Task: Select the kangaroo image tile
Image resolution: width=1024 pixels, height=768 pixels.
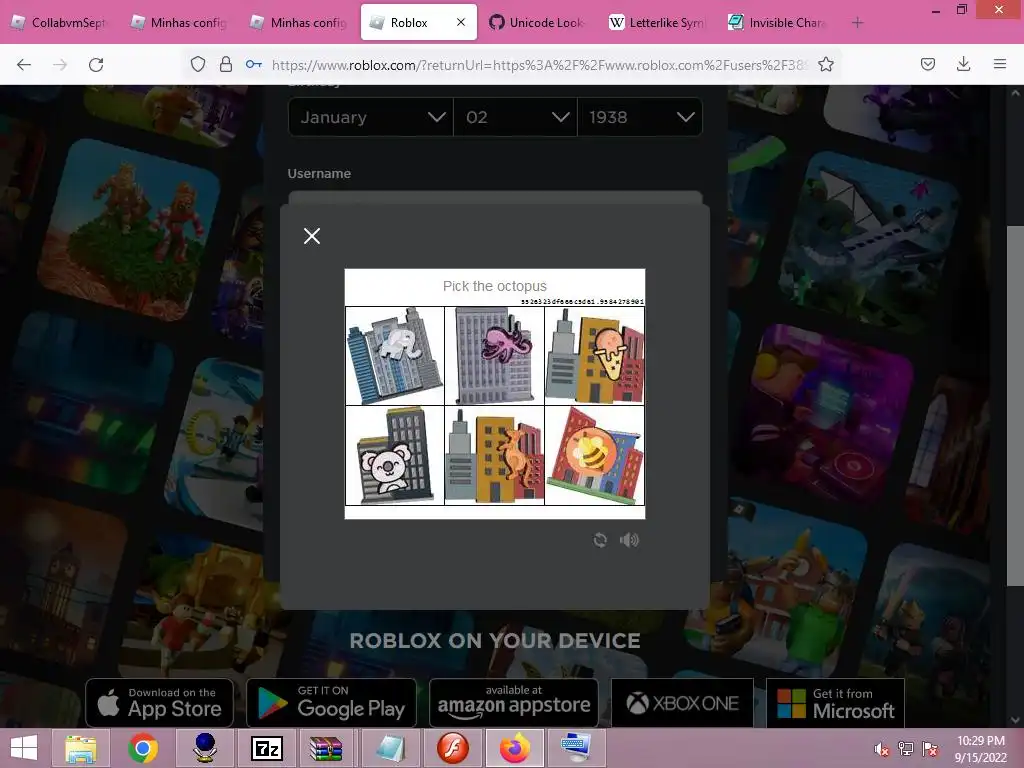Action: (494, 455)
